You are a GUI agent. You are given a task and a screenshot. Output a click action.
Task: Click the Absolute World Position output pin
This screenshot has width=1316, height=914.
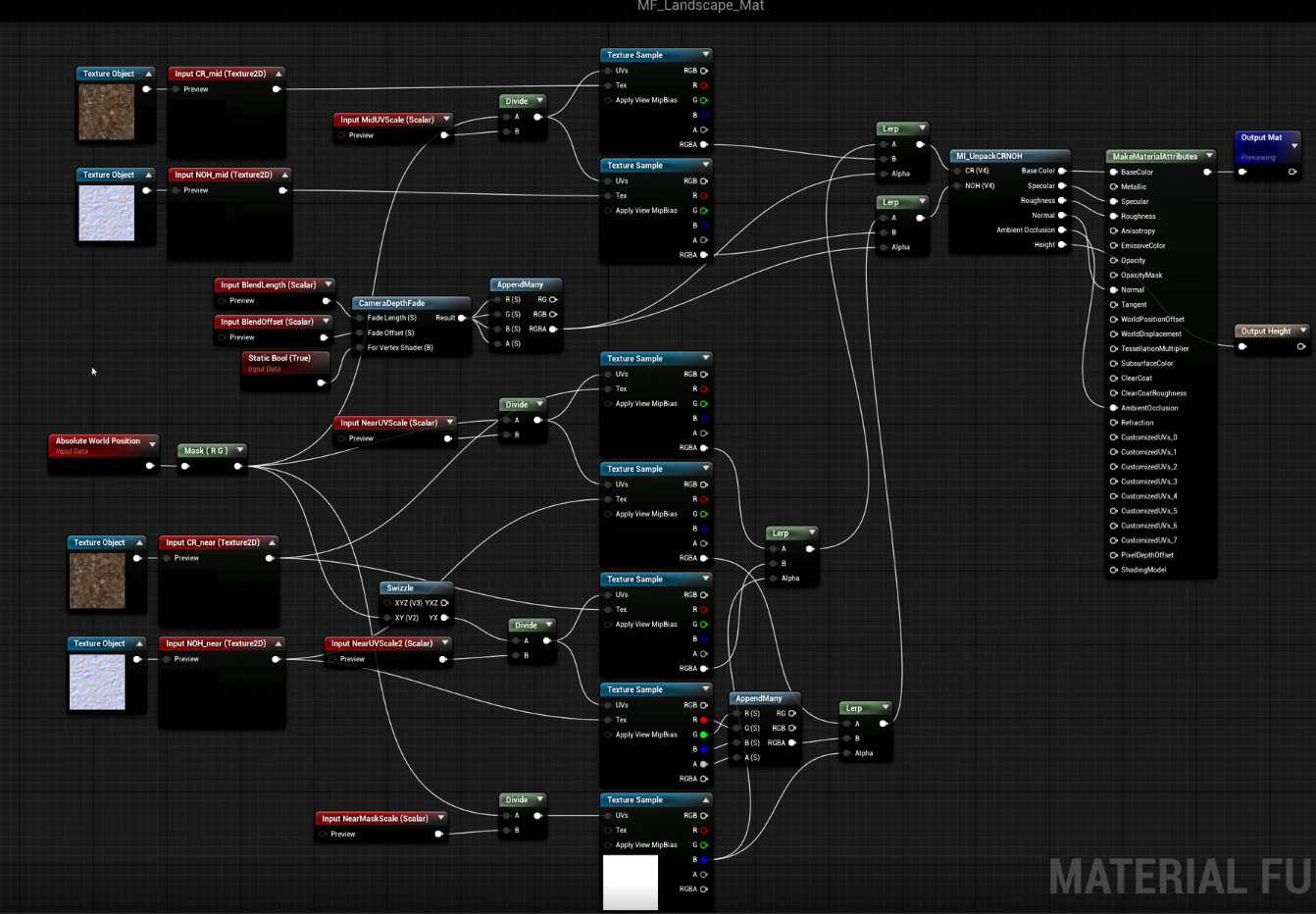coord(150,466)
